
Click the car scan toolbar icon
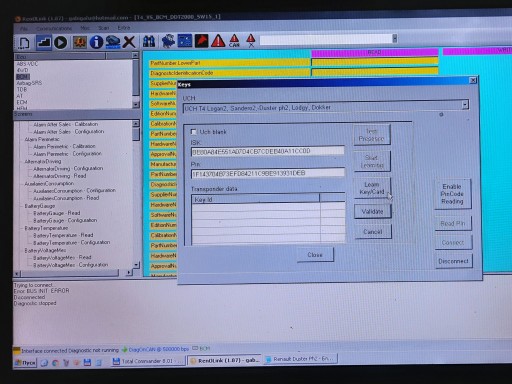113,42
